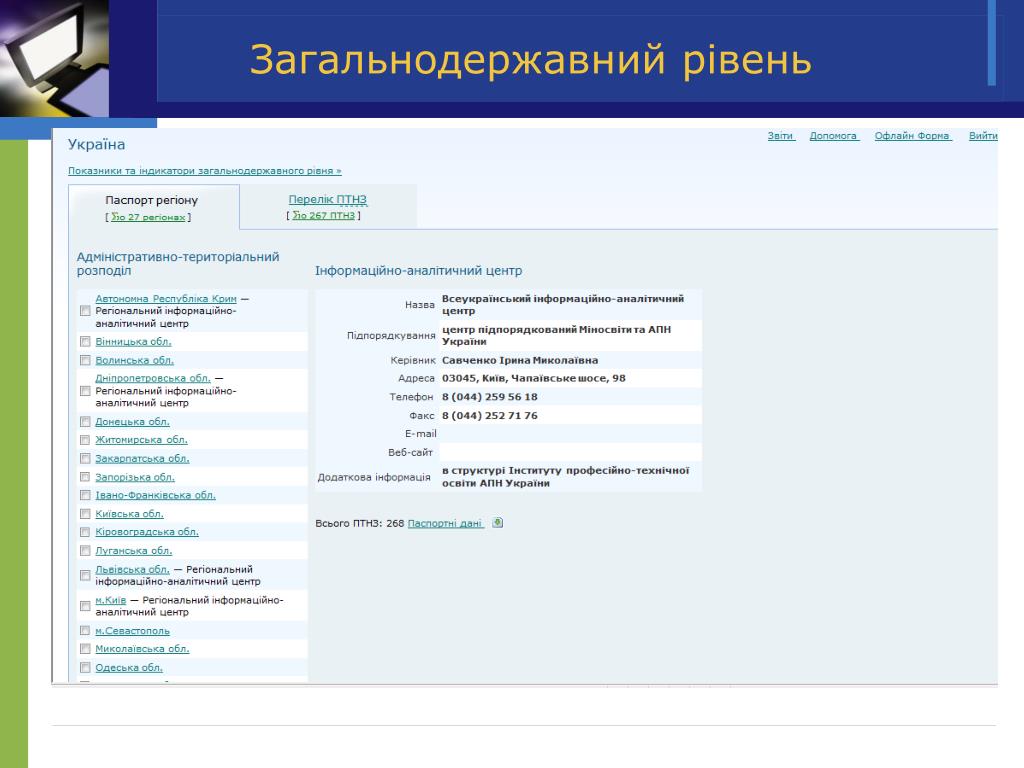Image resolution: width=1024 pixels, height=768 pixels.
Task: Tick the Луганська обл. checkbox
Action: tap(85, 551)
